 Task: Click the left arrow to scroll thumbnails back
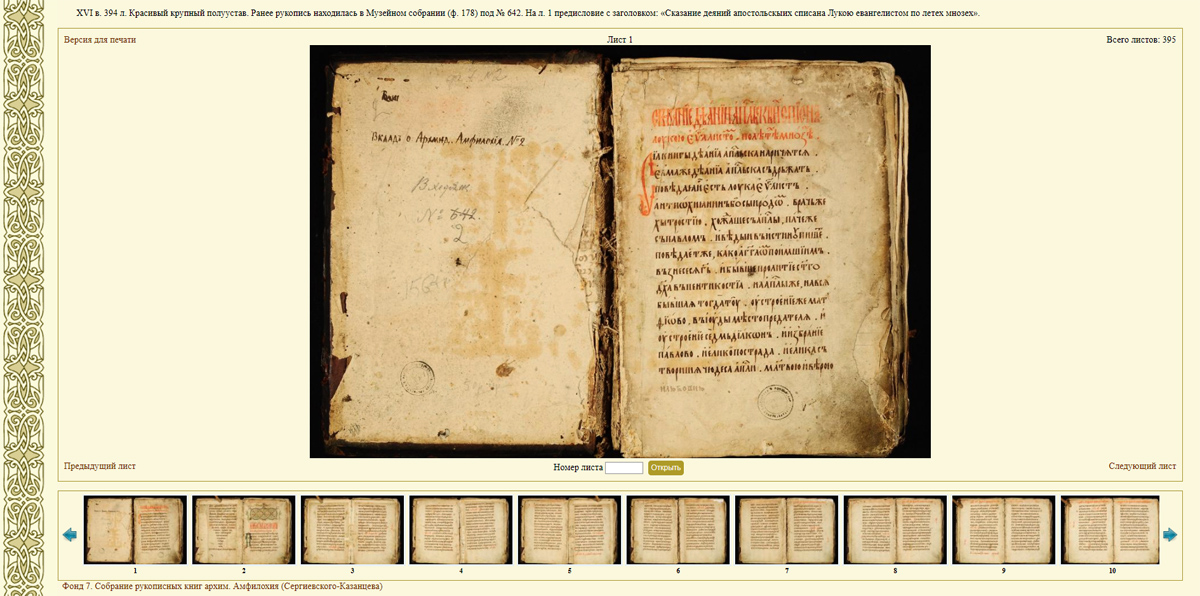[x=69, y=535]
